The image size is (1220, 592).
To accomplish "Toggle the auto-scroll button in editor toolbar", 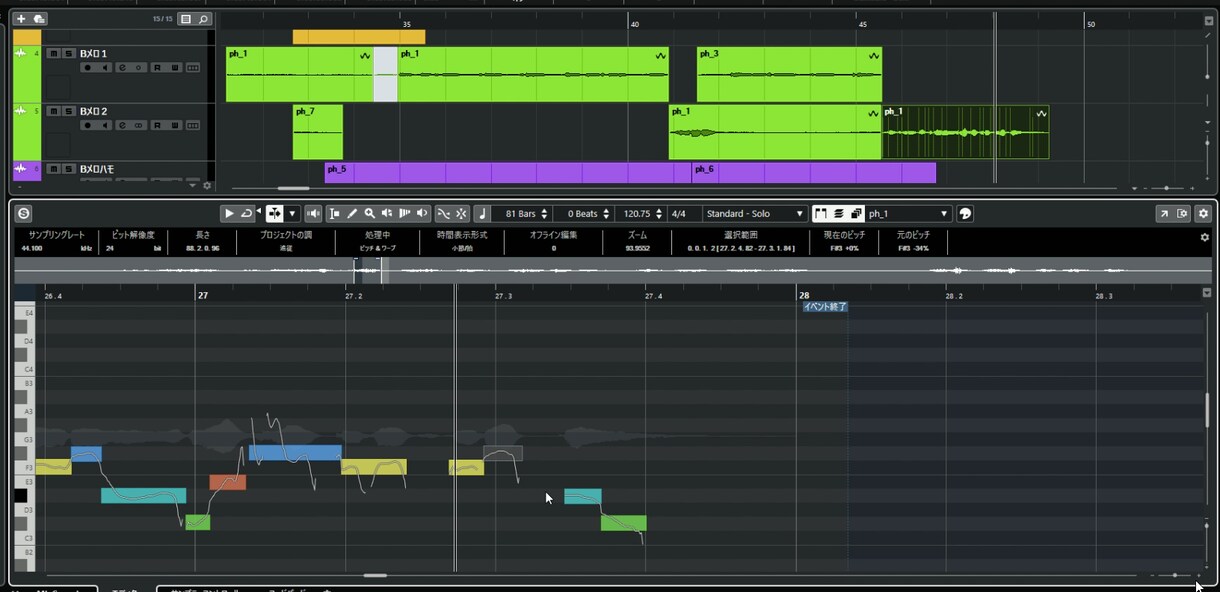I will point(274,213).
